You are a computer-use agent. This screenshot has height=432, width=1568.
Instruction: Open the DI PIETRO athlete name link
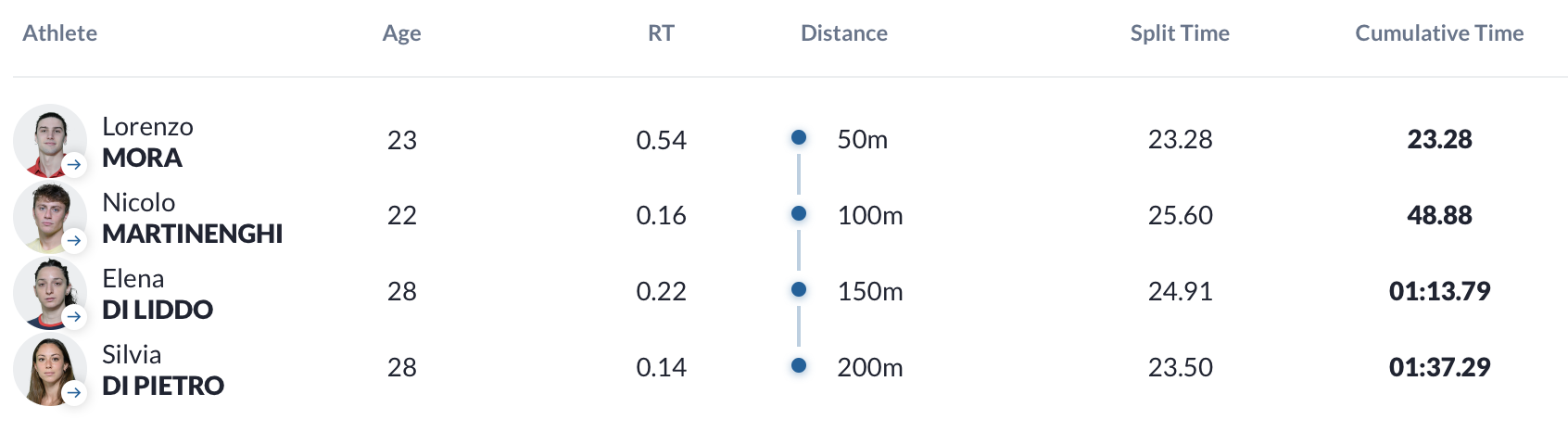tap(163, 386)
